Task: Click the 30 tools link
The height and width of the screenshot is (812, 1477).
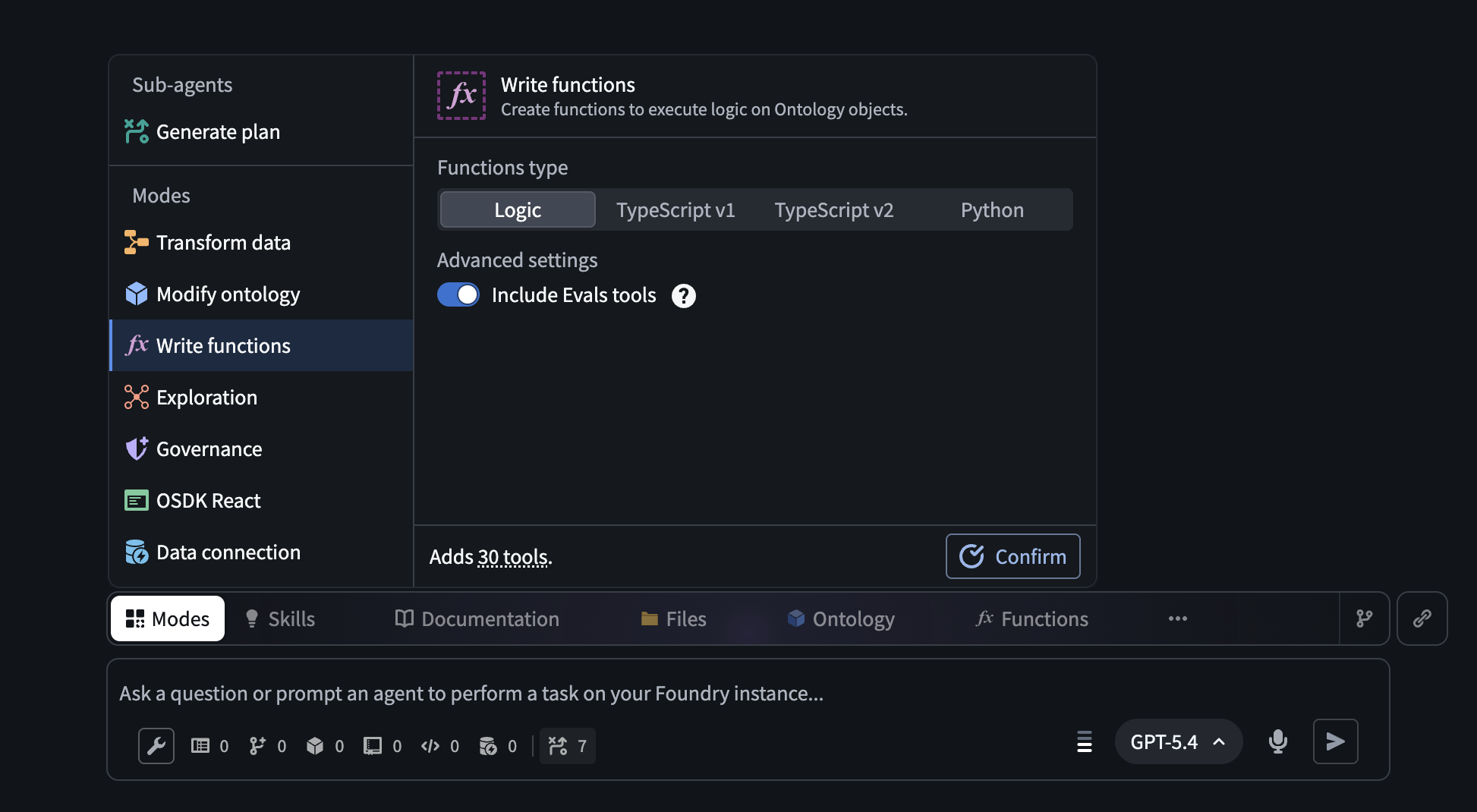Action: (514, 556)
